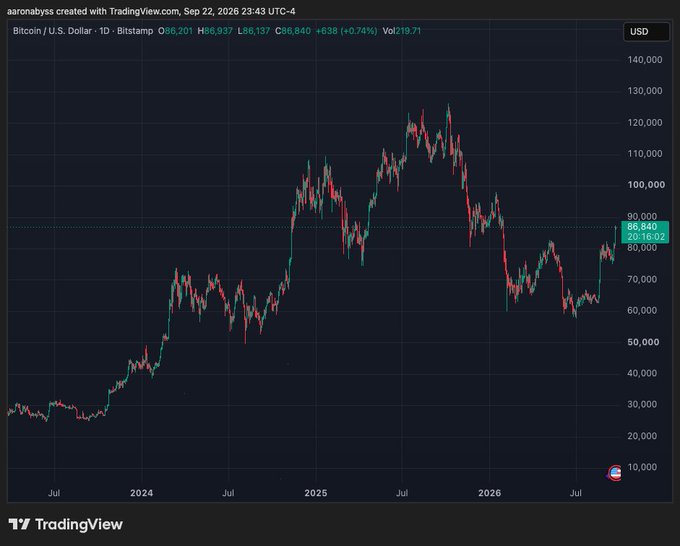Screen dimensions: 680x546
Task: Click the 60,000 price axis label
Action: (x=642, y=311)
